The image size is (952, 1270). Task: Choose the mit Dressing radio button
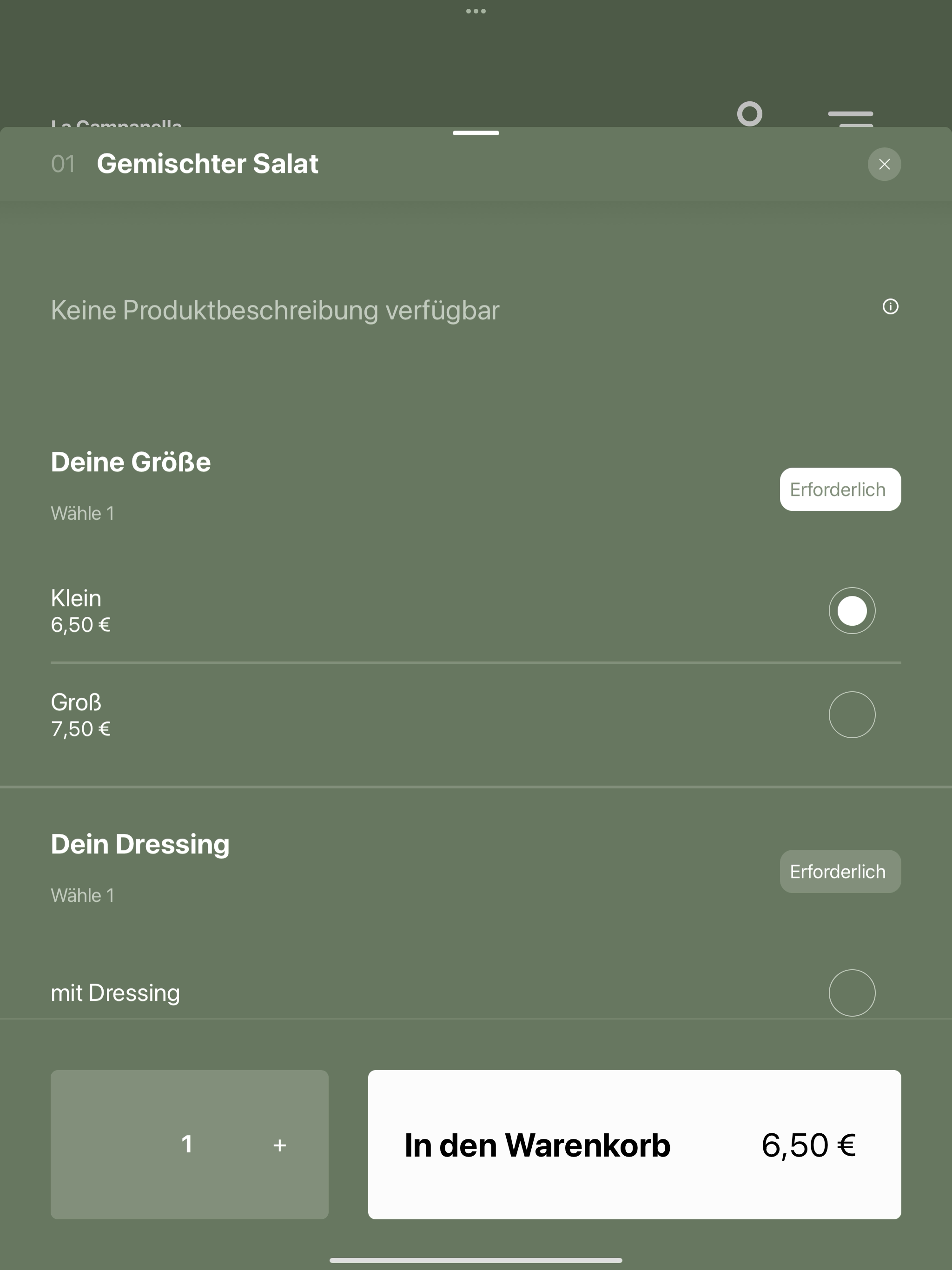click(852, 992)
